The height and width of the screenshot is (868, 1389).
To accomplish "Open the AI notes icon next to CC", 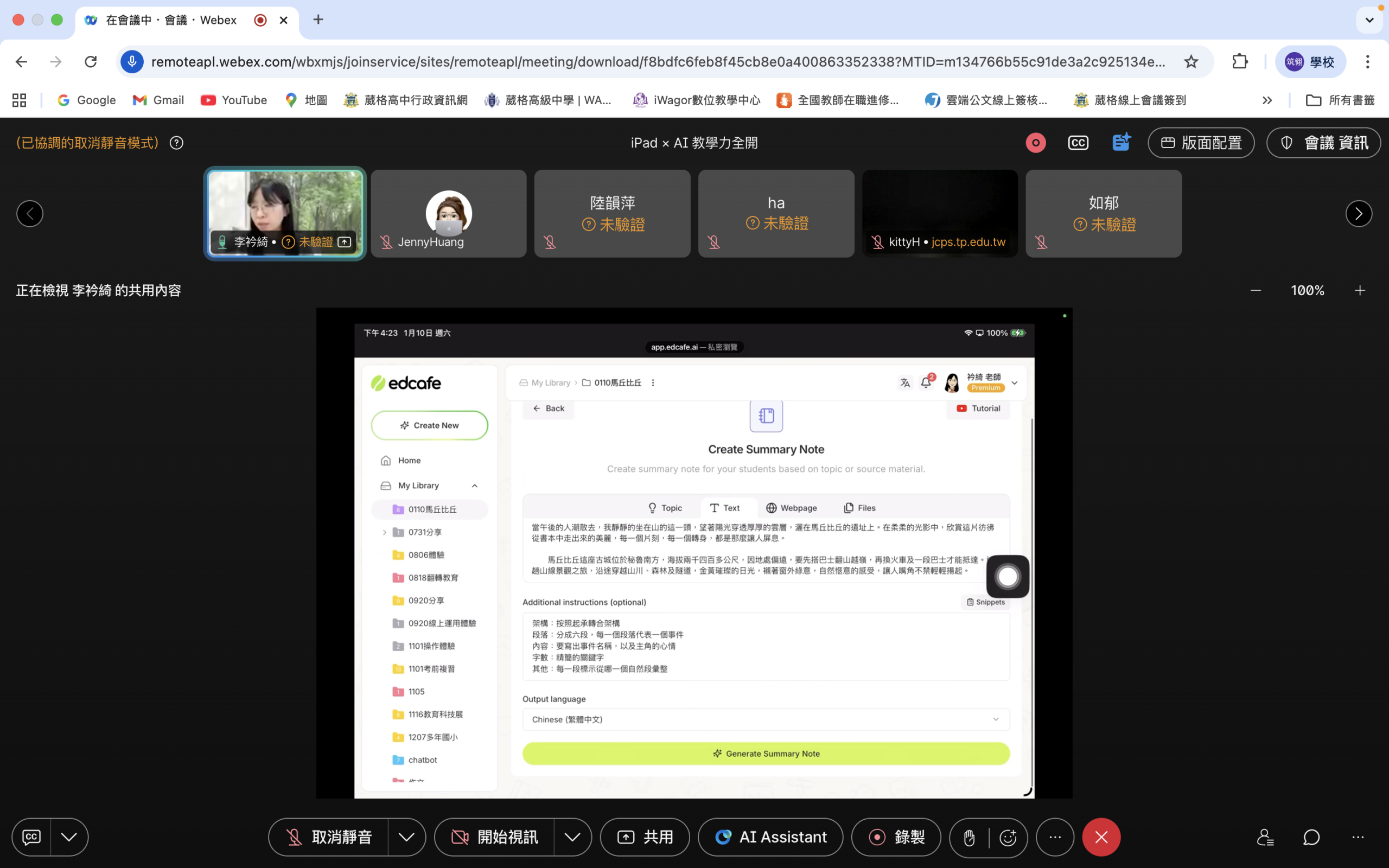I will [1121, 142].
